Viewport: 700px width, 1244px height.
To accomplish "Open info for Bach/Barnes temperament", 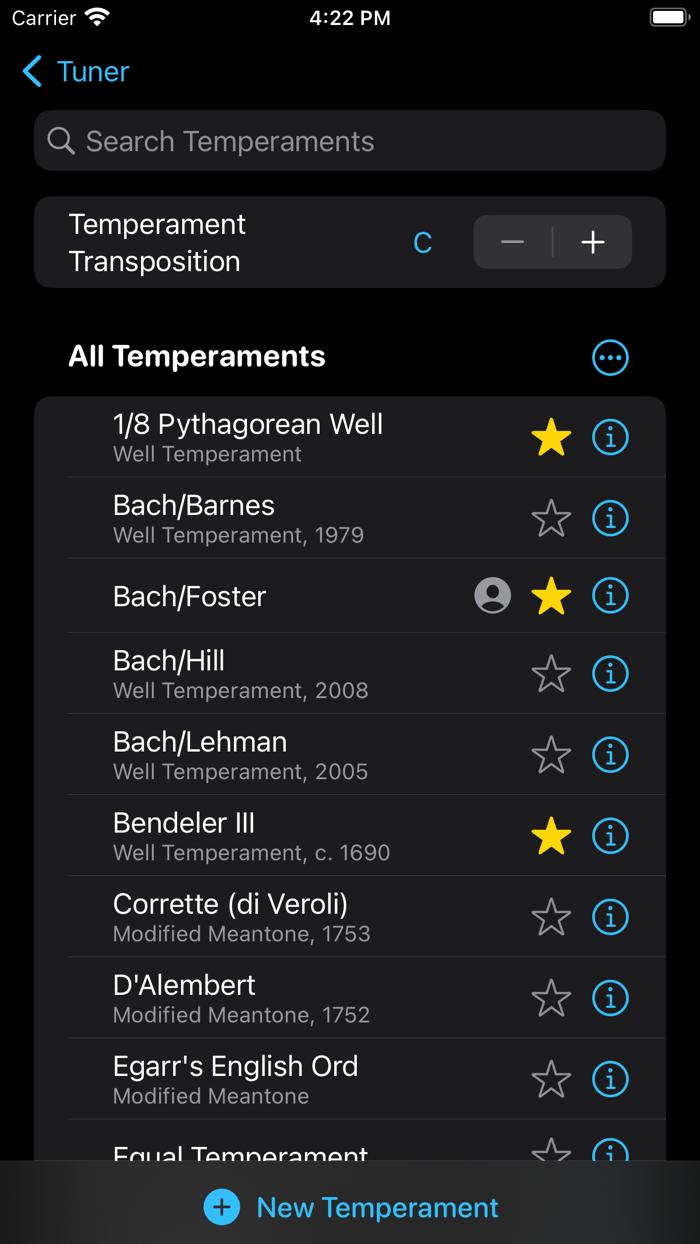I will tap(610, 518).
